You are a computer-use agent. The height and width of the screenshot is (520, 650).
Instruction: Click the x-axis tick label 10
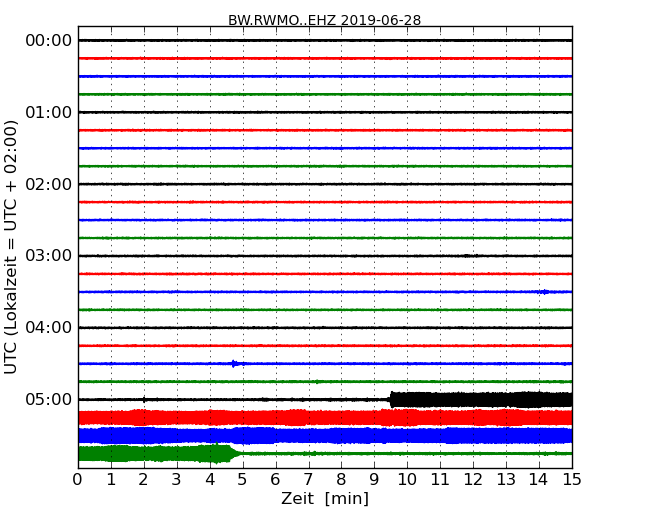click(x=407, y=480)
